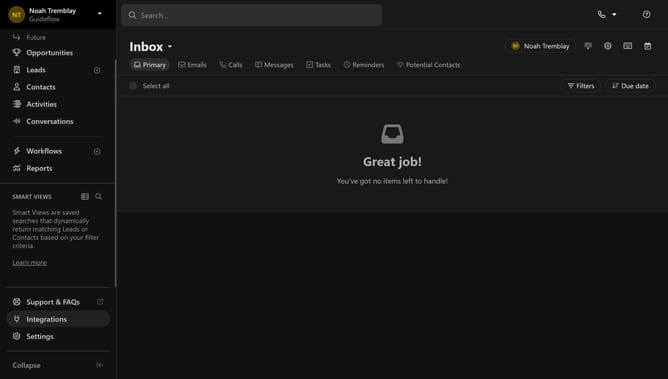Tick the Select all checkbox
This screenshot has height=379, width=668.
[133, 86]
